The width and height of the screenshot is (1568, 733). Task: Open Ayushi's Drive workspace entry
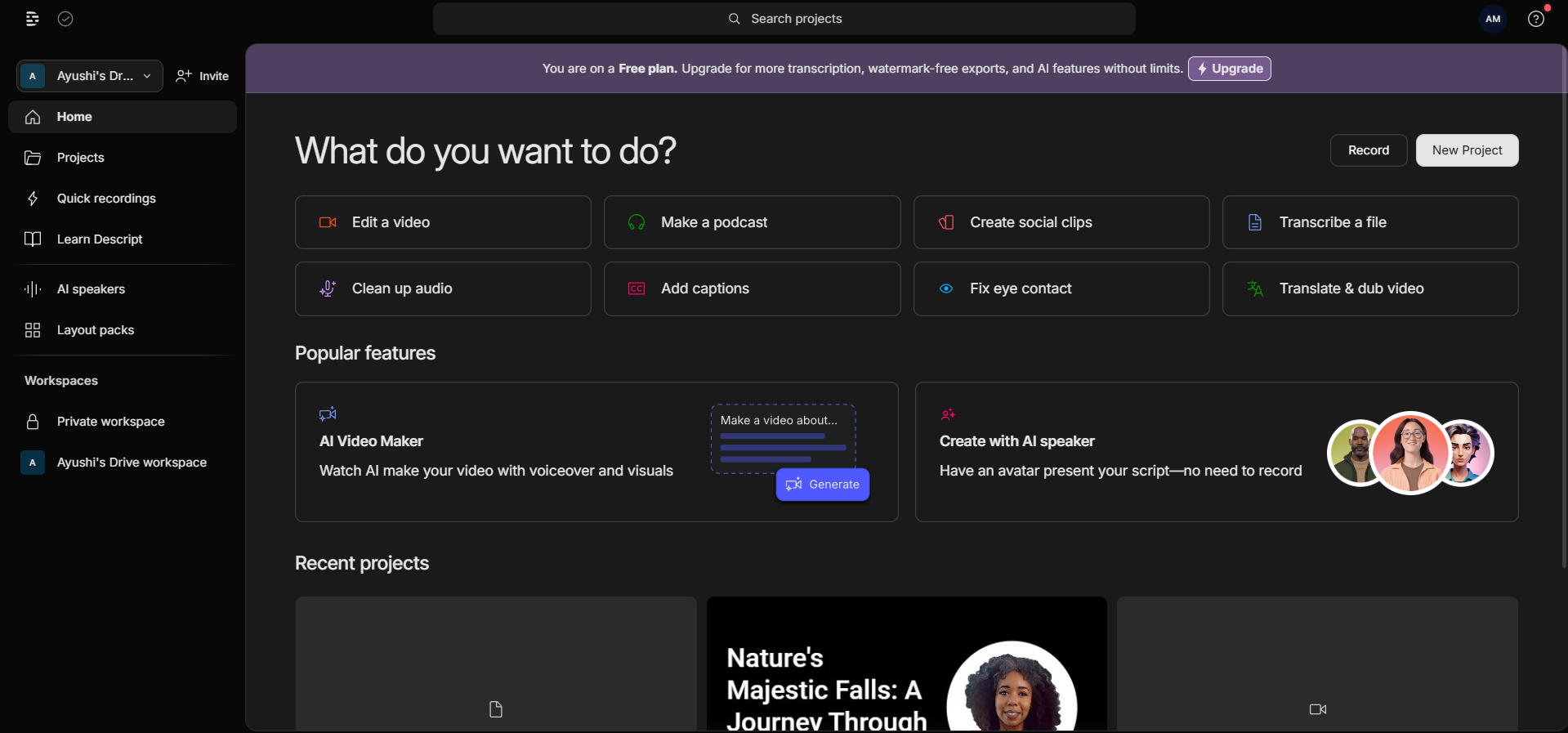[123, 463]
